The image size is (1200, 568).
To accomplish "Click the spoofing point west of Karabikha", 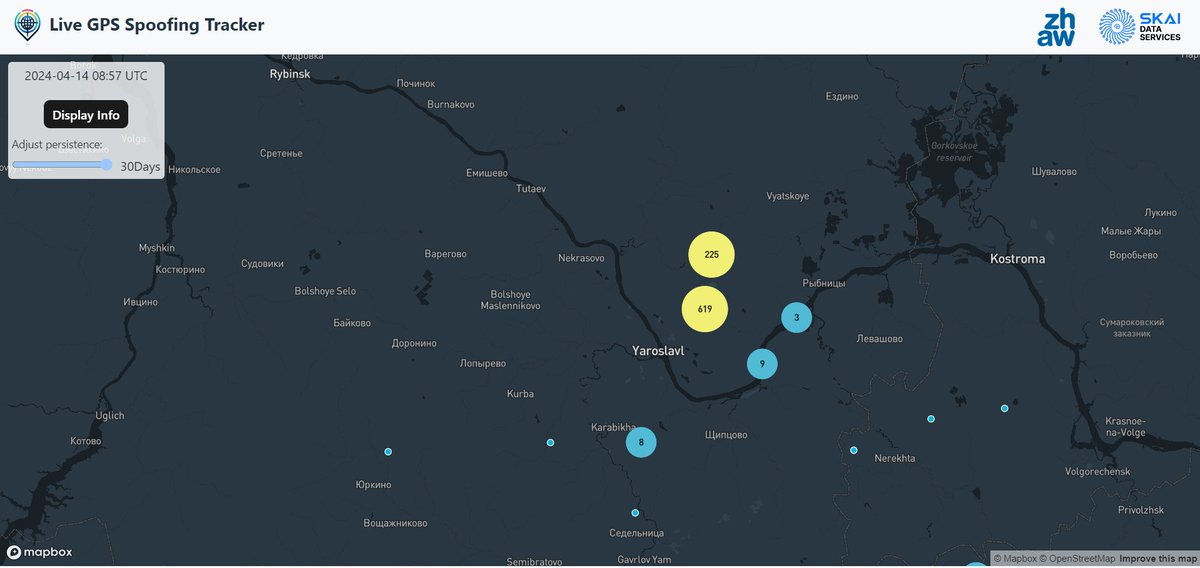I will pyautogui.click(x=550, y=442).
